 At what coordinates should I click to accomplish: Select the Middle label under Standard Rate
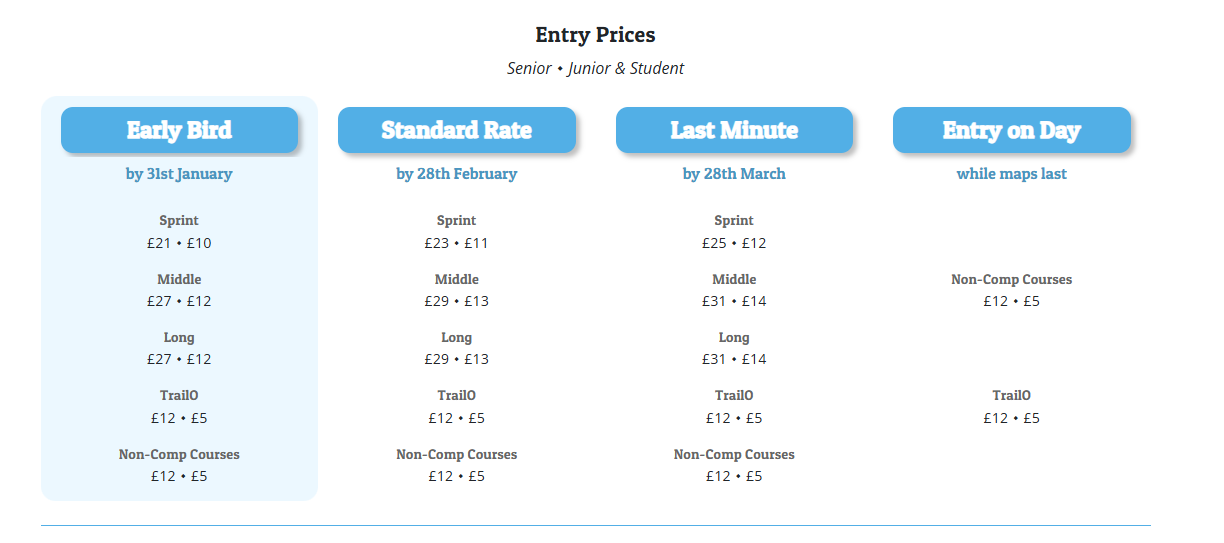pyautogui.click(x=456, y=279)
